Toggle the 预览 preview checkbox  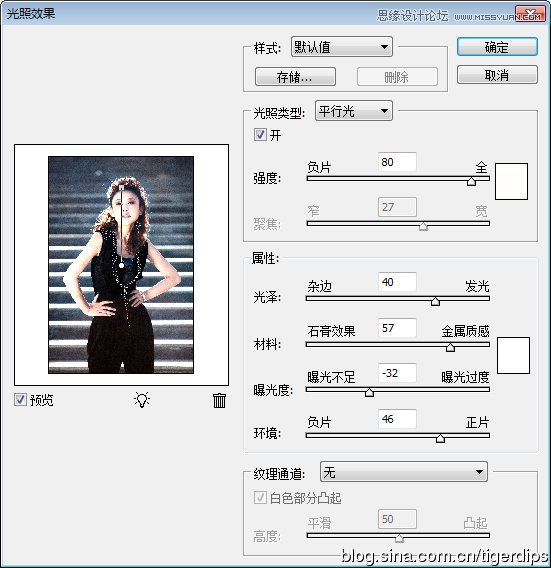click(x=20, y=400)
